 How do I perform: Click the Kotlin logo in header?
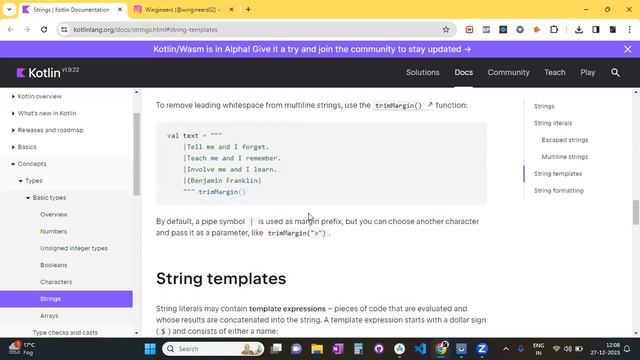tap(38, 73)
